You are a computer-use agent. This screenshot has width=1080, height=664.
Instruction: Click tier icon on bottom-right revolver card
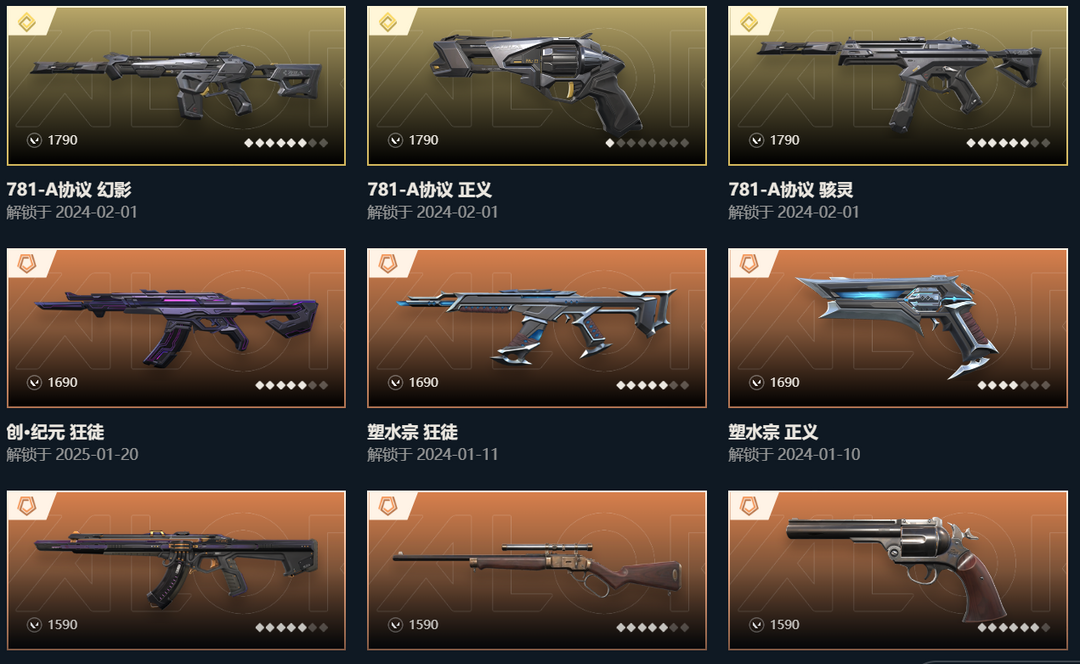coord(749,506)
